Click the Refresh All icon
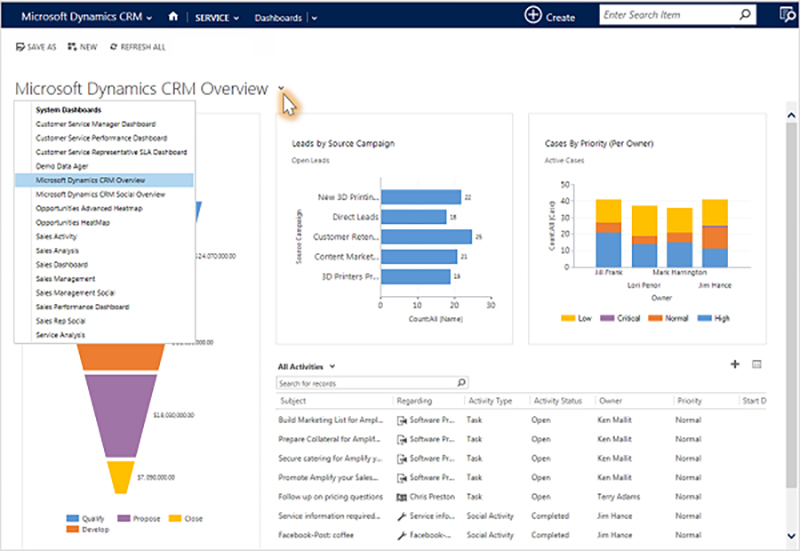The image size is (800, 551). (x=114, y=47)
